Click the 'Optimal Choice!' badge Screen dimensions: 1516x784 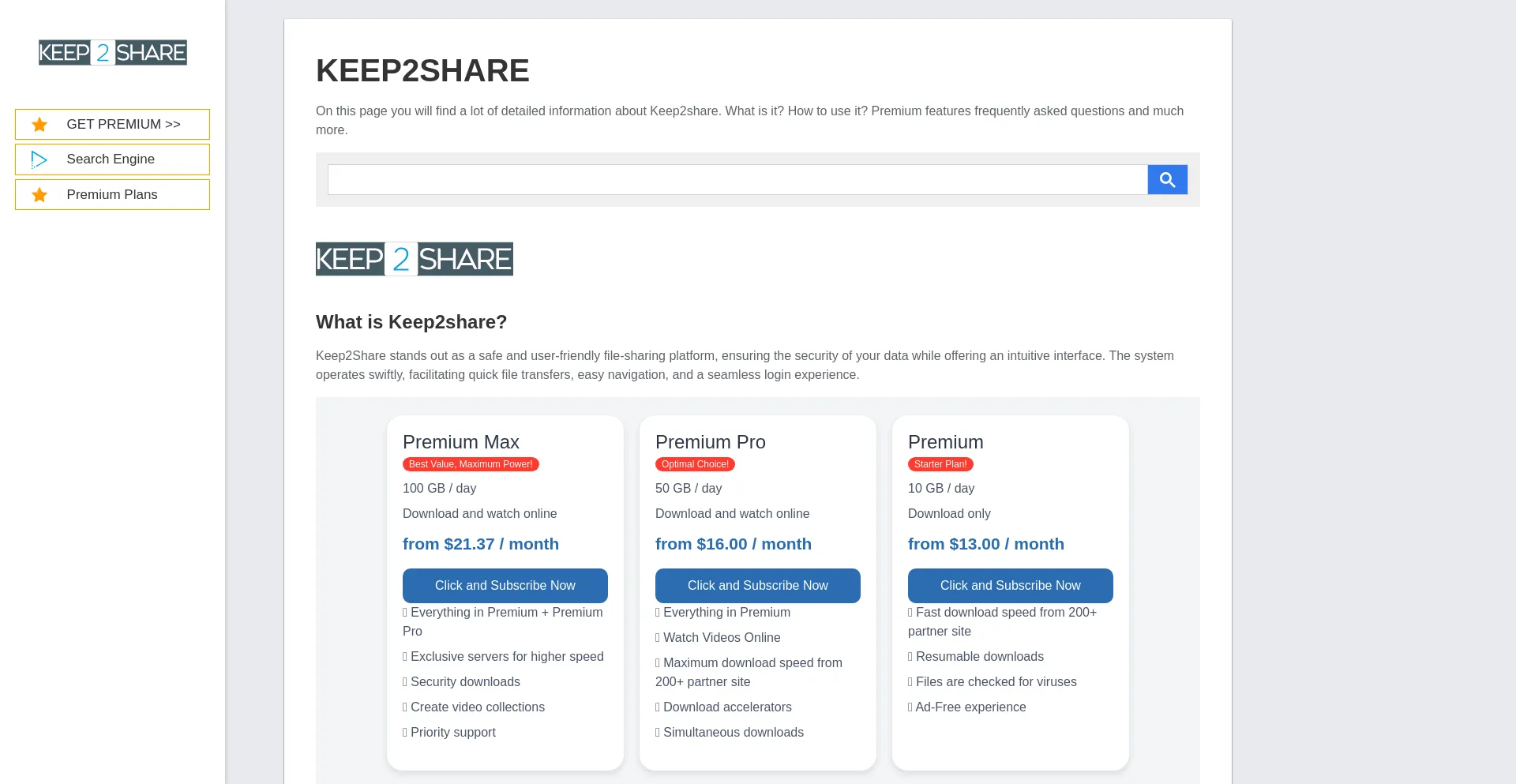tap(695, 464)
